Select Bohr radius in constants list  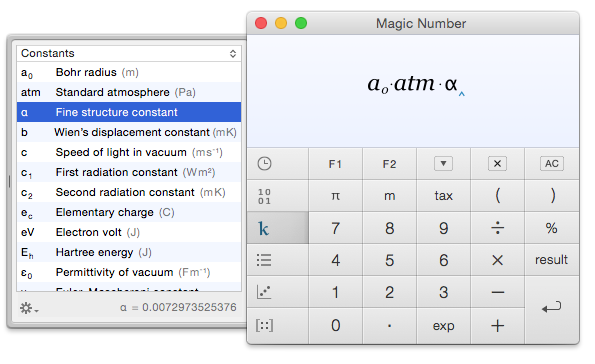click(x=129, y=72)
